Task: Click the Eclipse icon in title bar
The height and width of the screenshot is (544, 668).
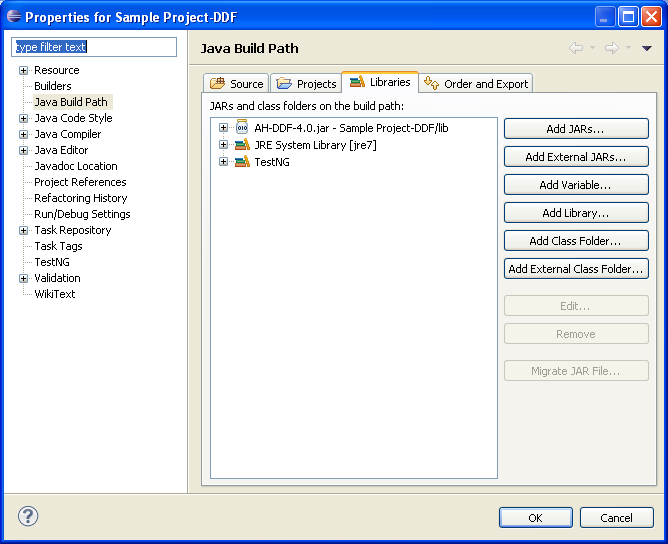Action: pyautogui.click(x=14, y=16)
